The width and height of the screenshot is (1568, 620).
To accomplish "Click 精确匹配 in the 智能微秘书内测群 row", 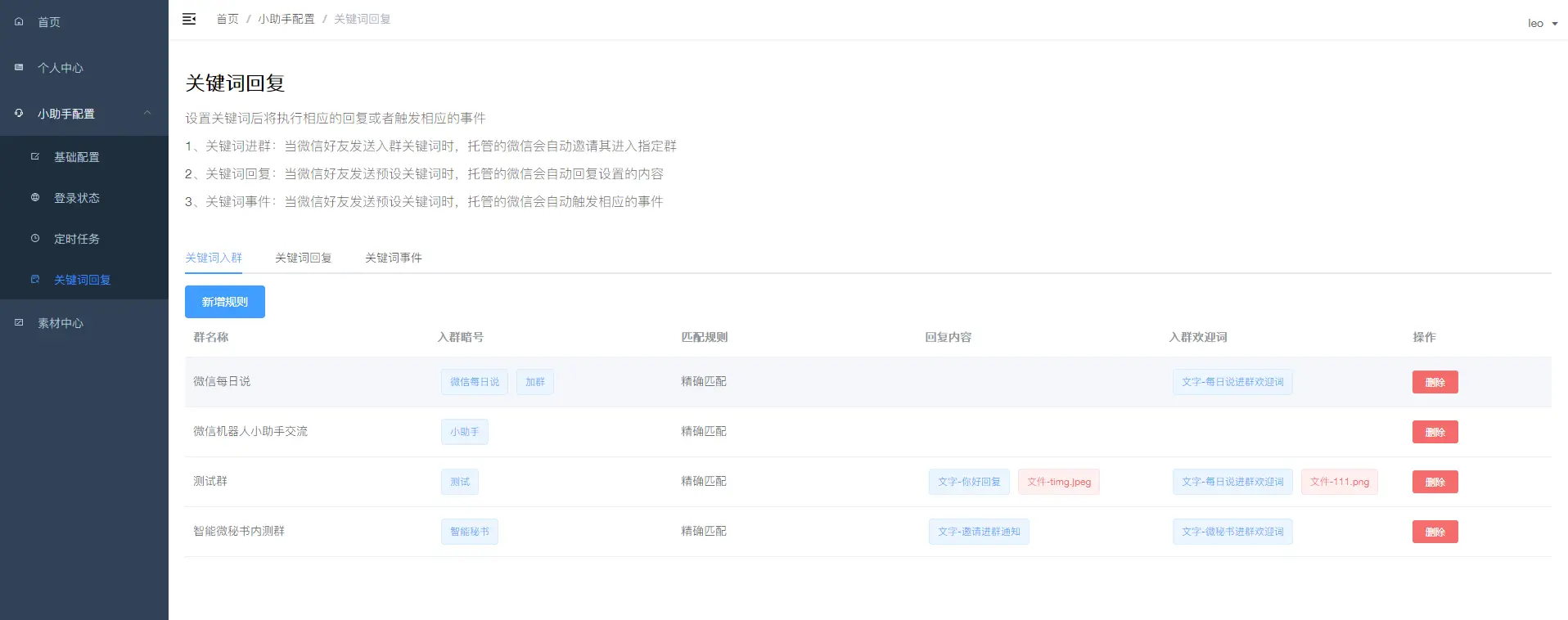I will pos(704,531).
